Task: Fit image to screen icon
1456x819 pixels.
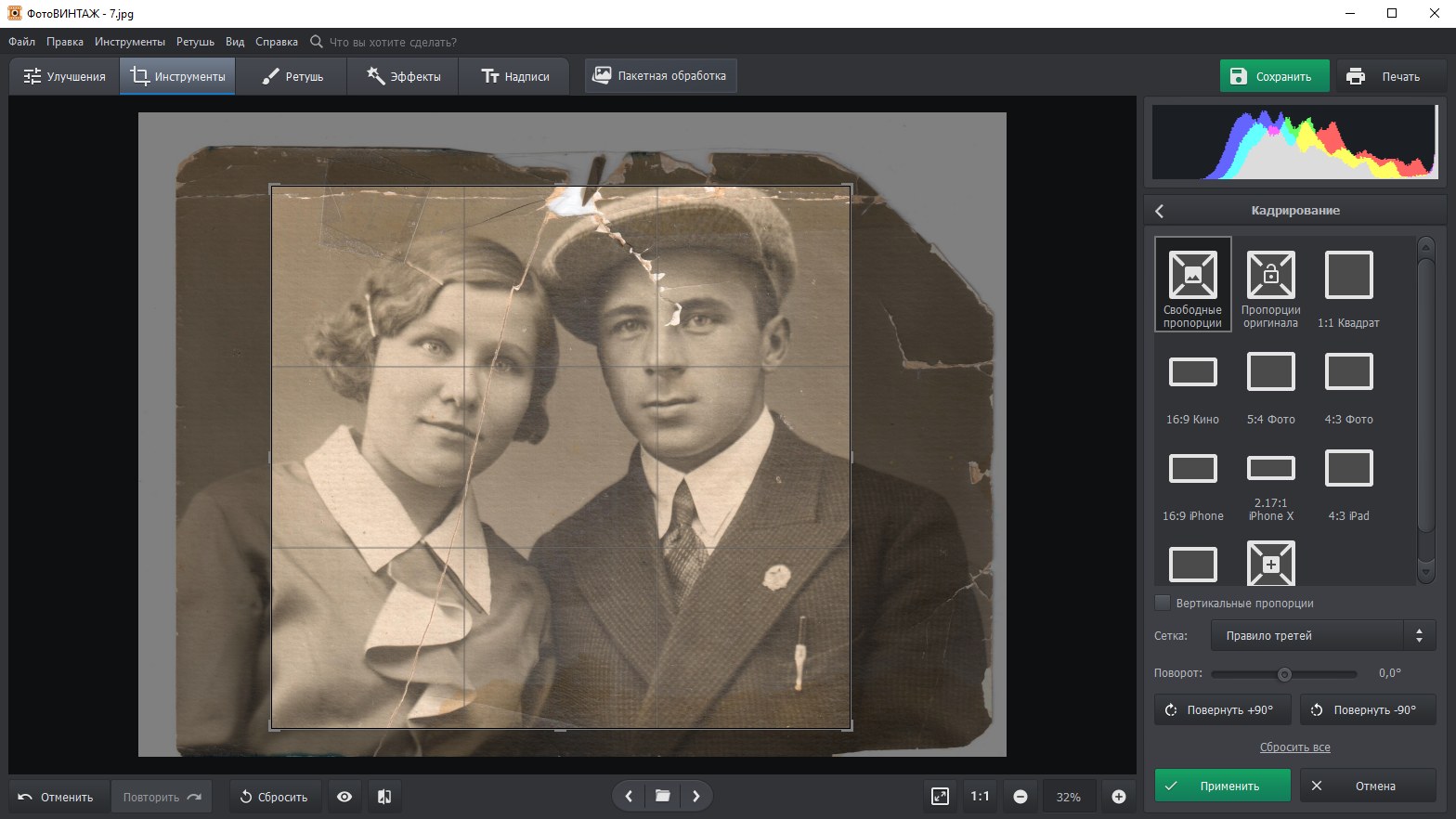Action: coord(940,797)
